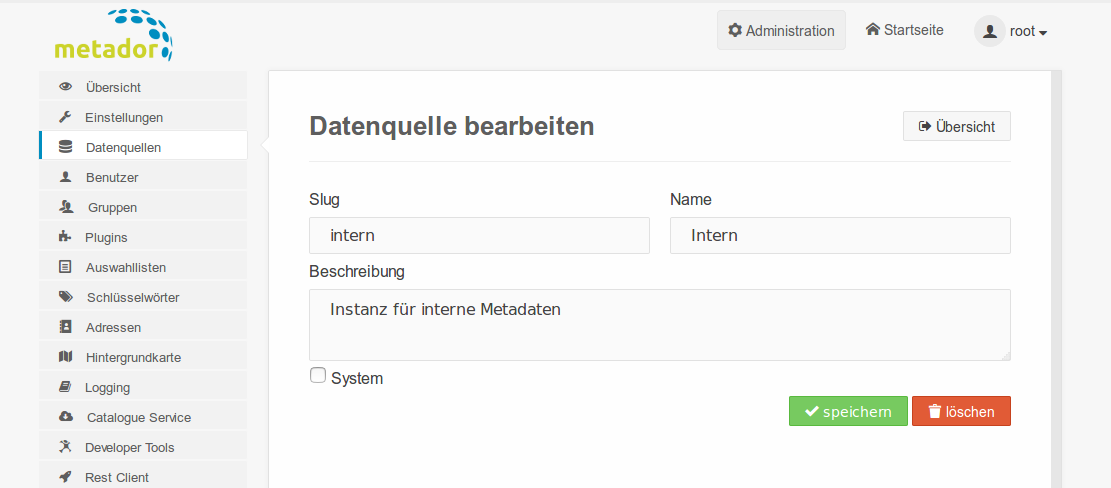The width and height of the screenshot is (1111, 488).
Task: Toggle the System checkbox
Action: coord(317,375)
